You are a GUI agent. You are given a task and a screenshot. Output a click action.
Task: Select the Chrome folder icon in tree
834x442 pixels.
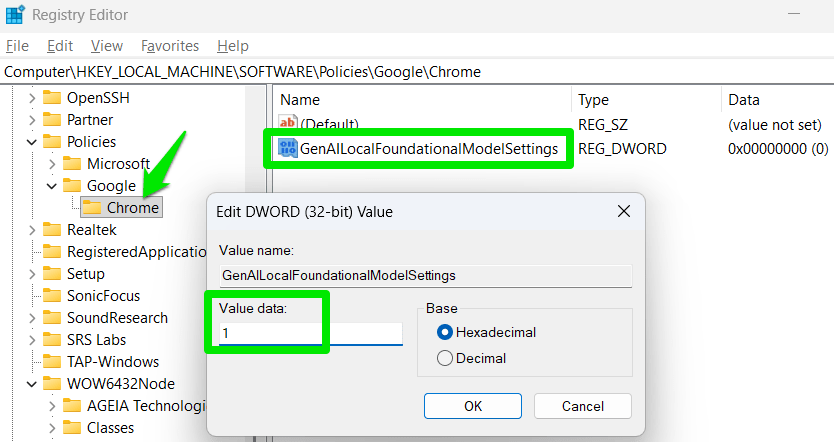(x=92, y=208)
